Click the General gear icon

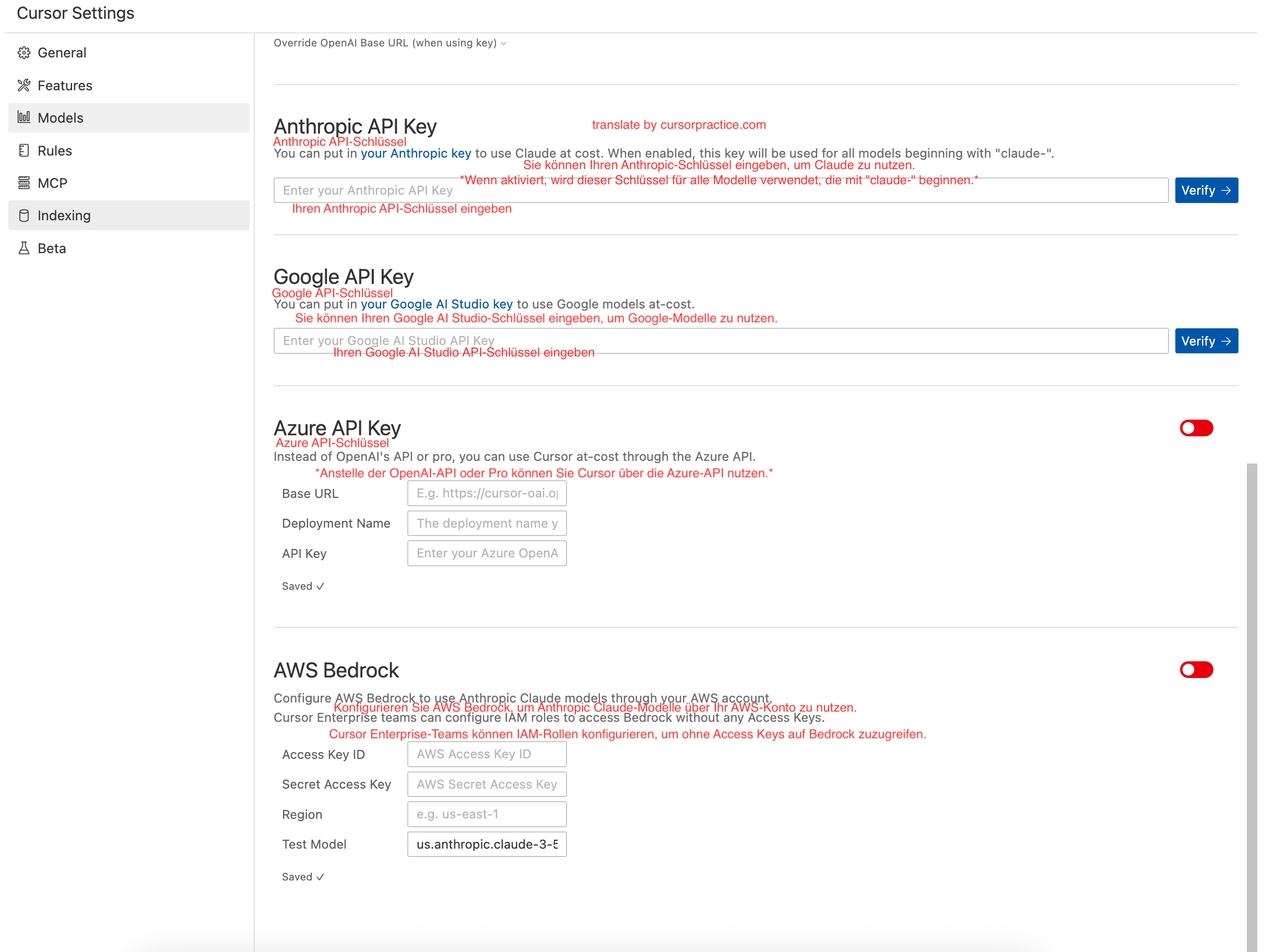(x=23, y=53)
